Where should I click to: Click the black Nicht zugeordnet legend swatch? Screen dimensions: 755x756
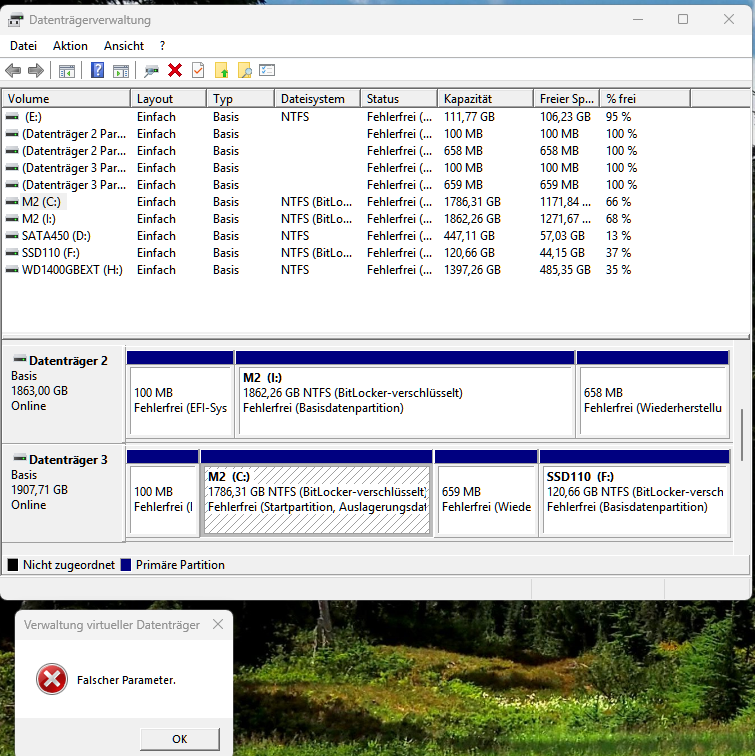[x=13, y=565]
